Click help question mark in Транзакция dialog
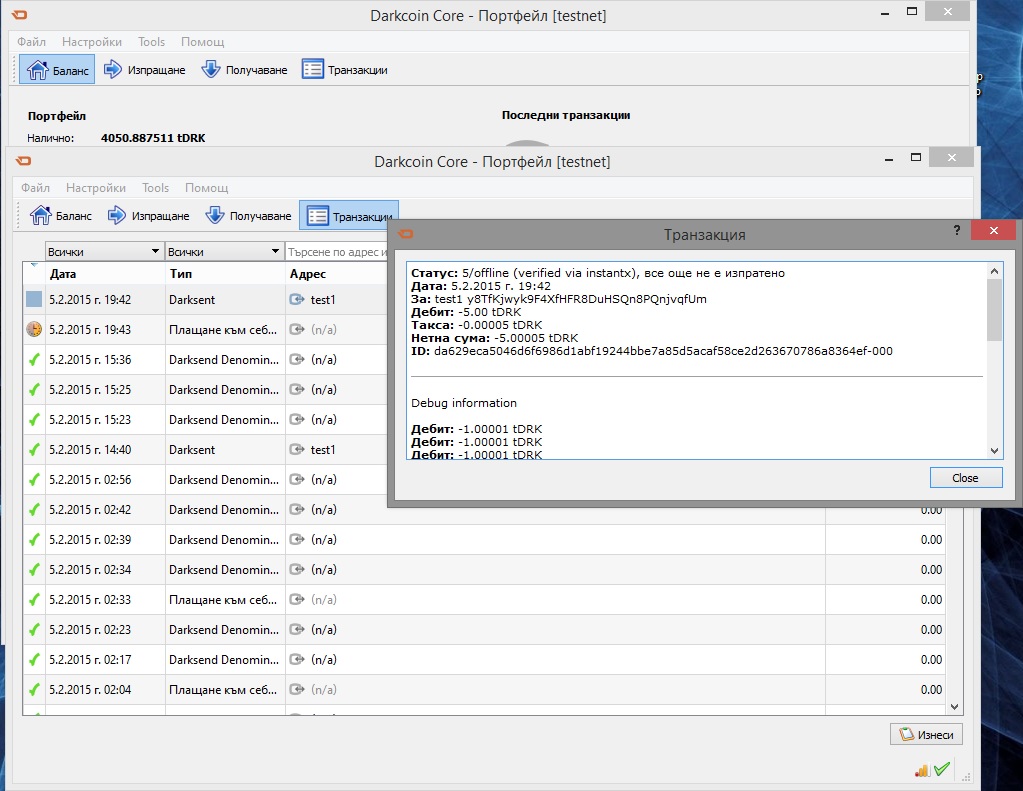Screen dimensions: 1023x791 [957, 230]
